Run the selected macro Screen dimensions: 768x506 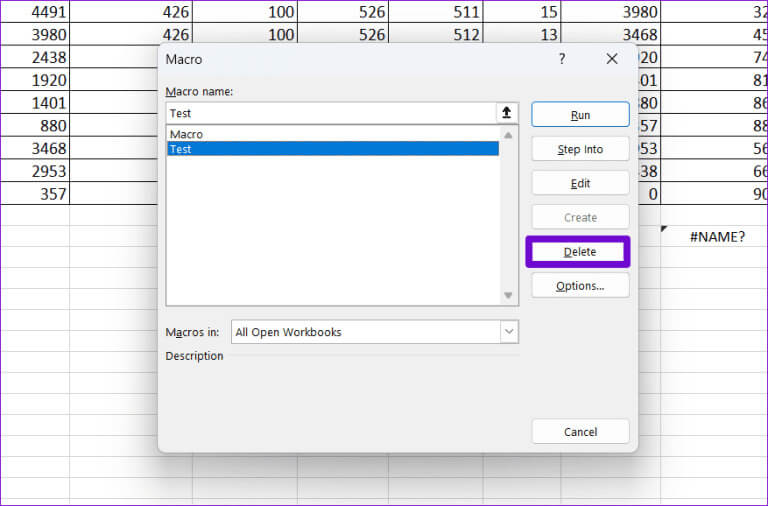coord(580,115)
